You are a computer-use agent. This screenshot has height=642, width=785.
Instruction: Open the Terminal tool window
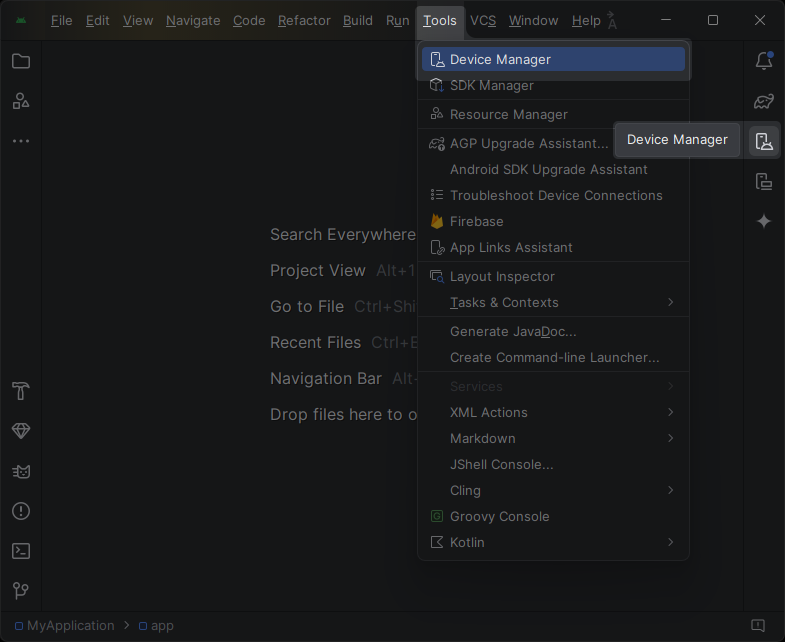pyautogui.click(x=21, y=551)
